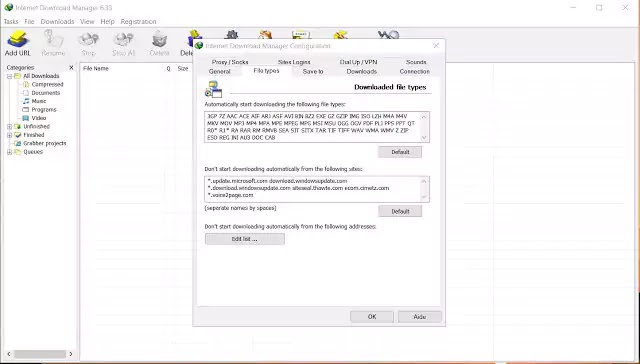The width and height of the screenshot is (640, 364).
Task: Switch to the Sounds tab
Action: click(416, 62)
